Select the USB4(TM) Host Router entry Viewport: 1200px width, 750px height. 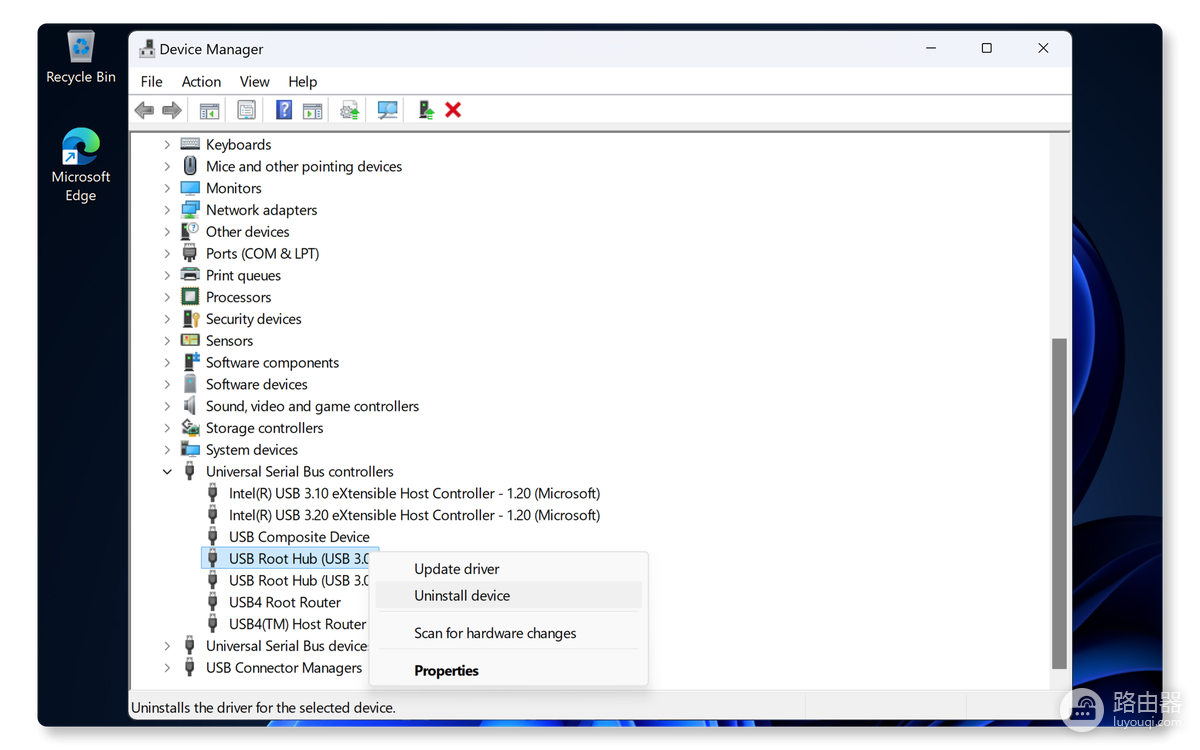point(297,624)
